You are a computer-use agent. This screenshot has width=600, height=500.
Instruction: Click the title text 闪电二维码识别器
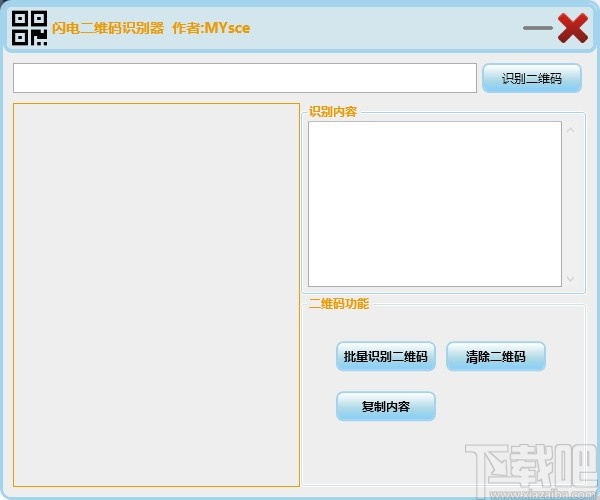click(x=108, y=28)
